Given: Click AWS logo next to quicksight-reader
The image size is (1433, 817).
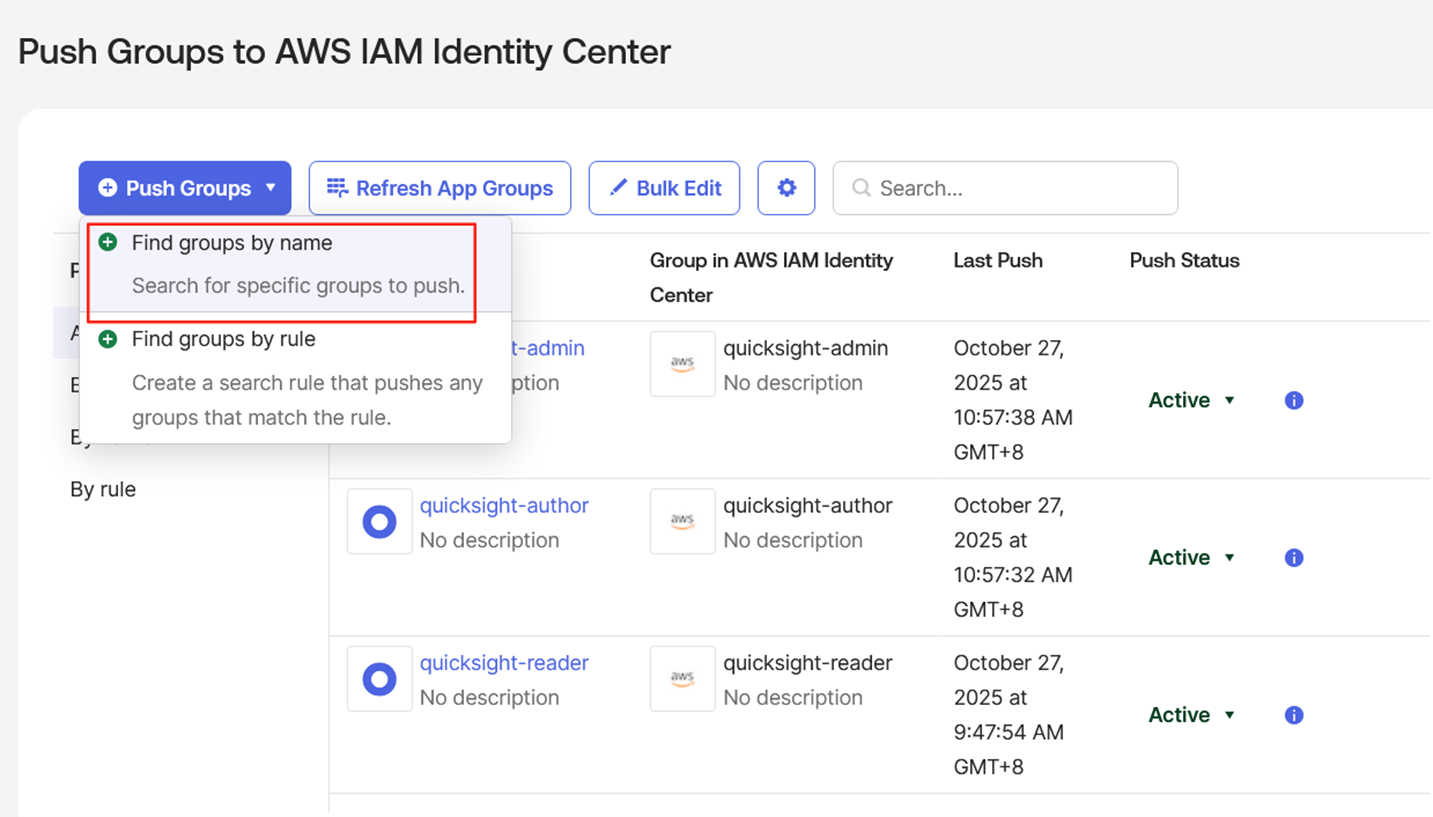Looking at the screenshot, I should tap(682, 679).
